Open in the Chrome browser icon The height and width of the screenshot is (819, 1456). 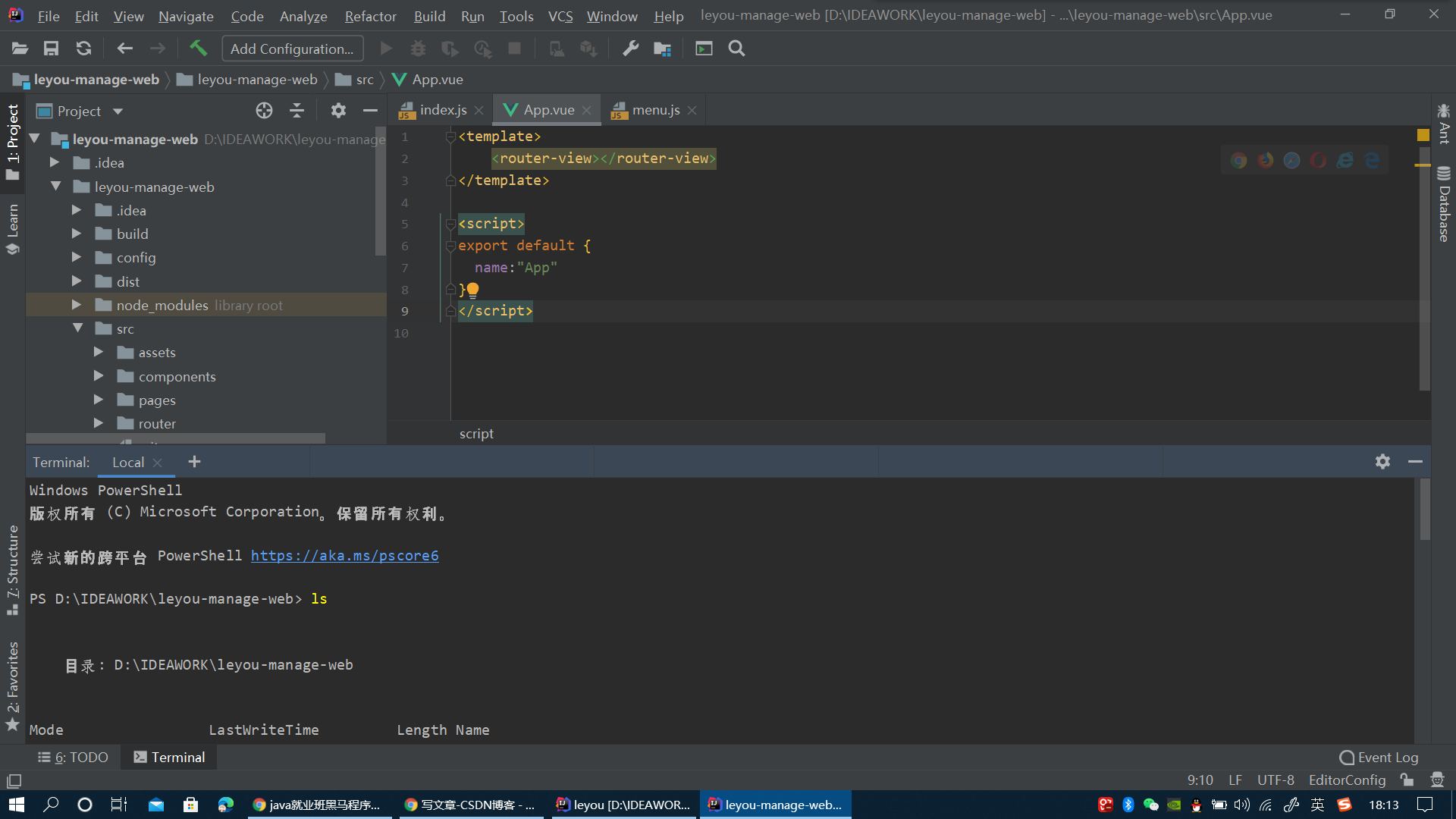point(1239,160)
